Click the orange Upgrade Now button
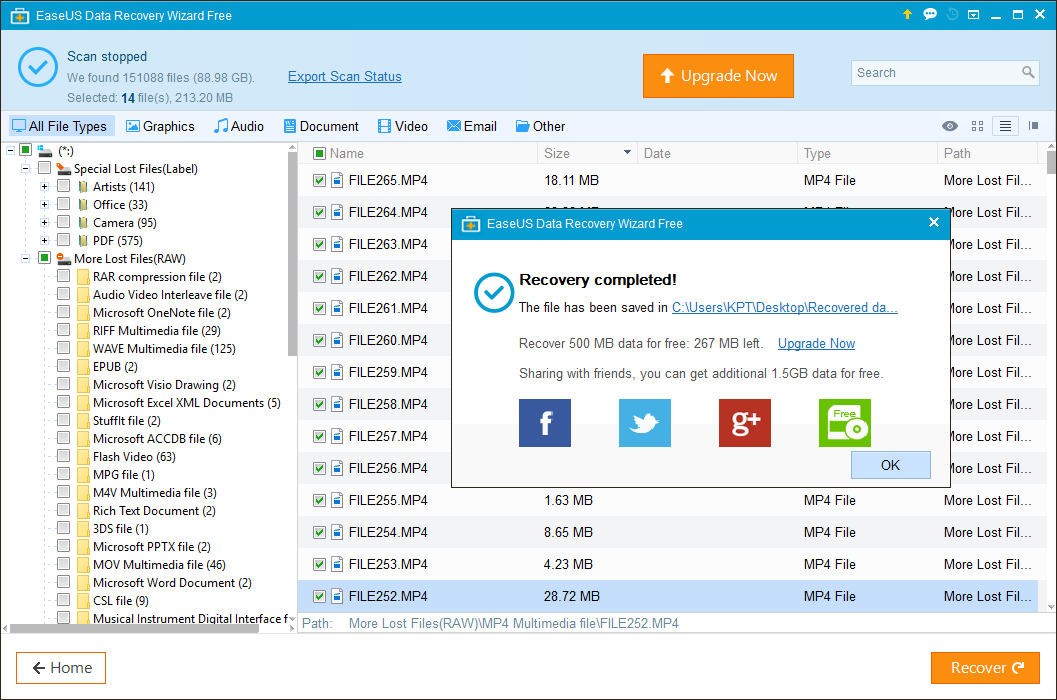This screenshot has width=1057, height=700. pyautogui.click(x=718, y=76)
